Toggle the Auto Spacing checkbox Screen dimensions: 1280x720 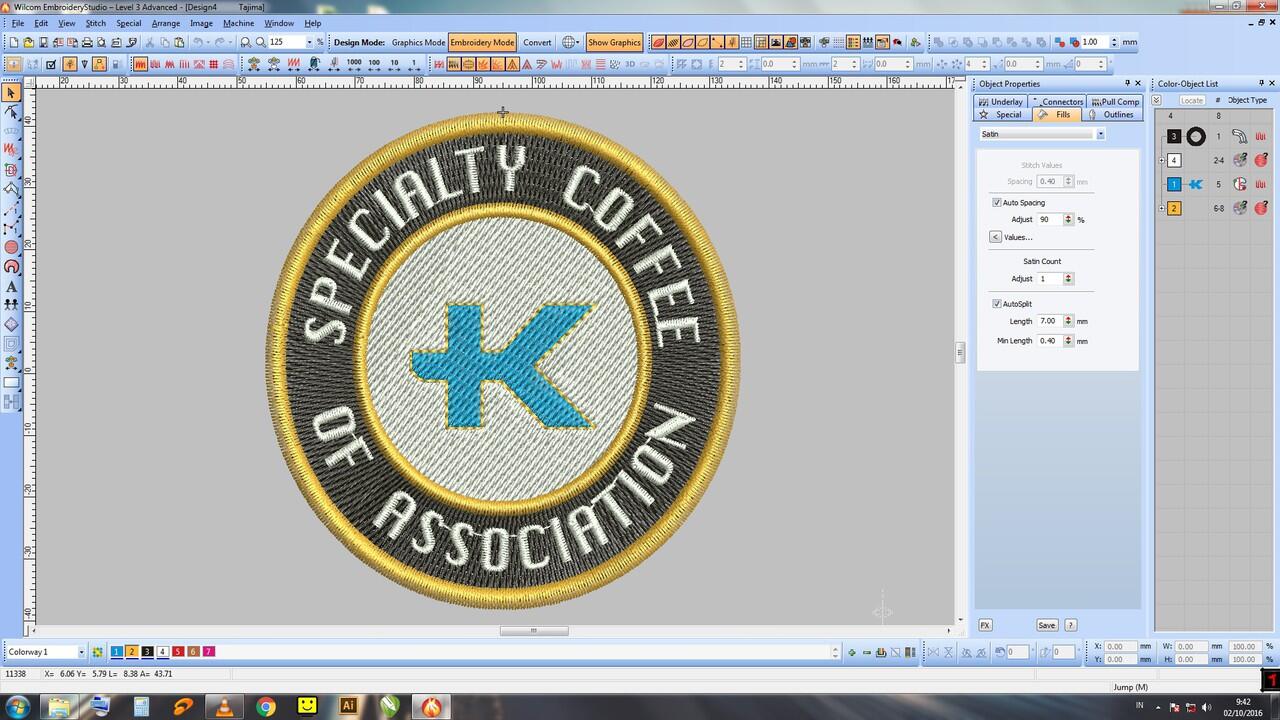click(x=997, y=202)
